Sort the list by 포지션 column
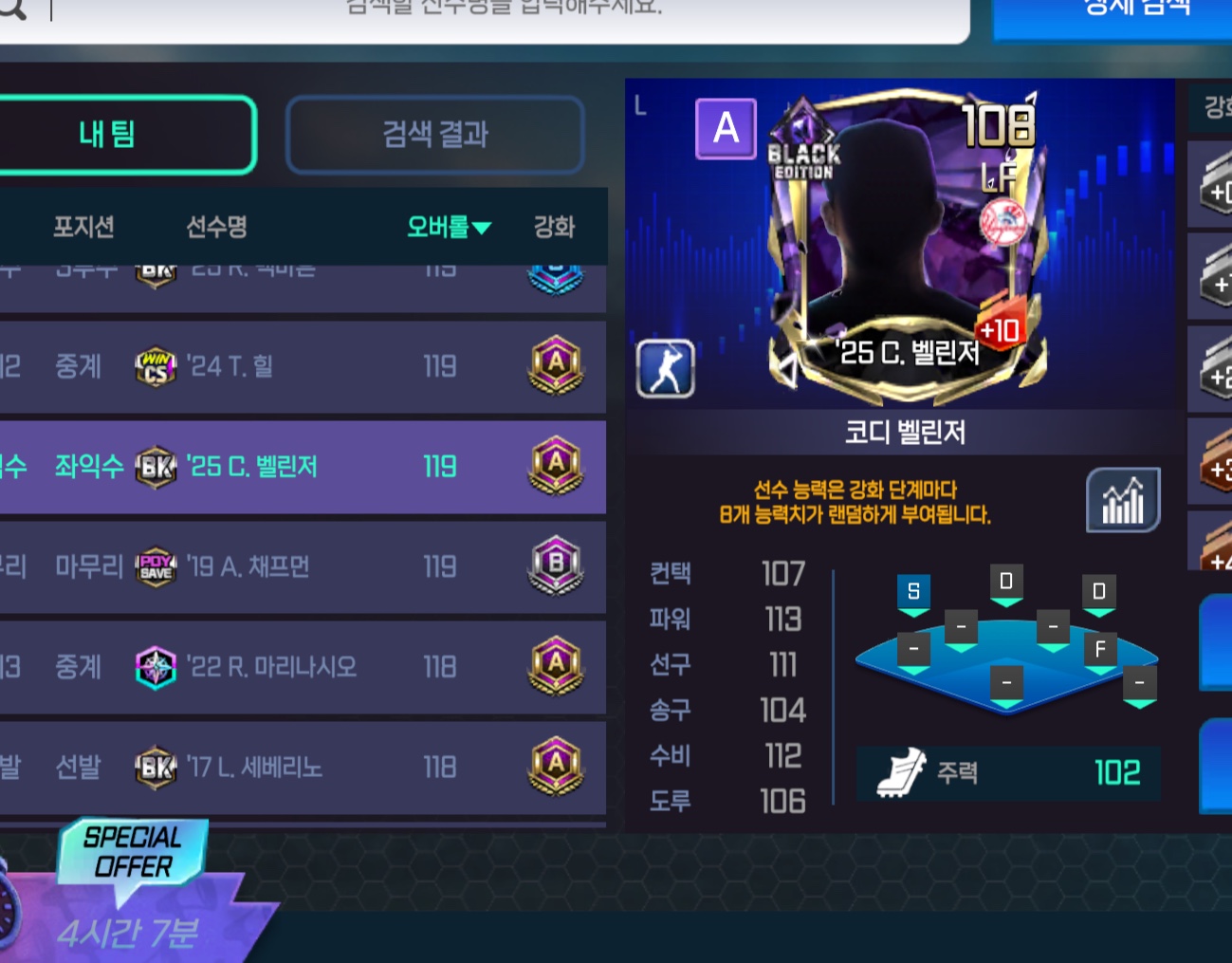Viewport: 1232px width, 963px height. click(x=83, y=227)
